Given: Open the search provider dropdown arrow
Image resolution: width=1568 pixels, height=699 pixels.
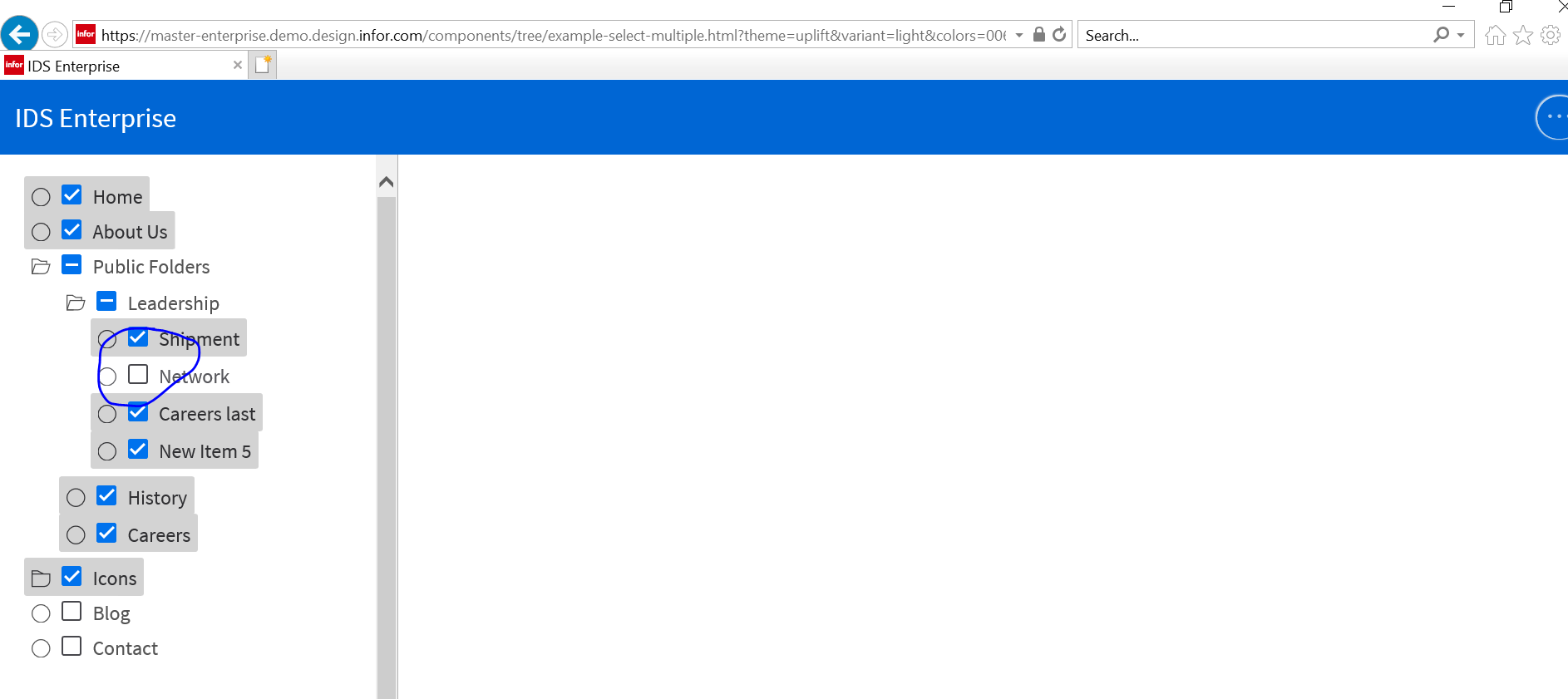Looking at the screenshot, I should pyautogui.click(x=1461, y=35).
